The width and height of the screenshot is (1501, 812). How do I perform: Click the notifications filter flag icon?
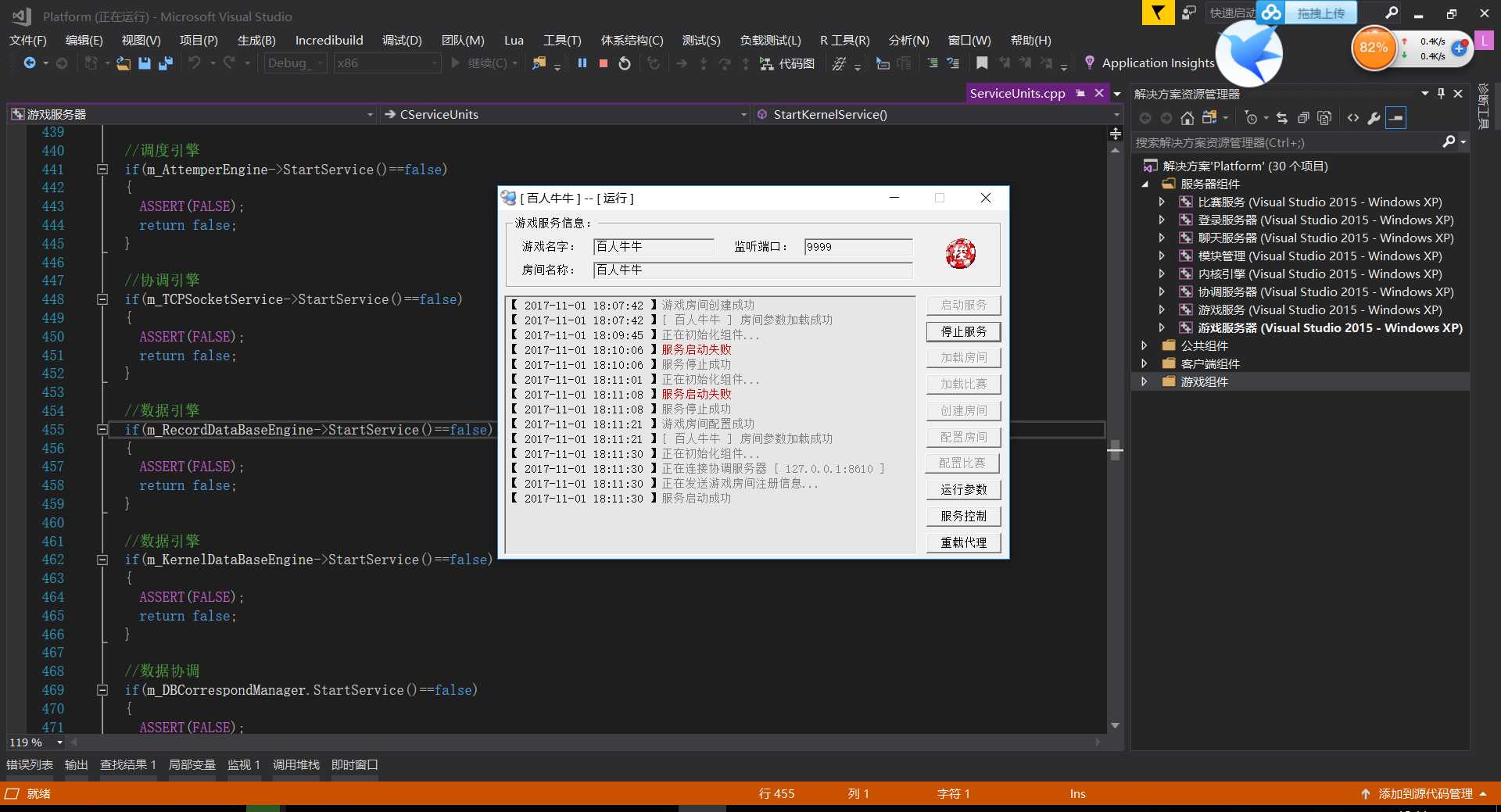[1158, 13]
